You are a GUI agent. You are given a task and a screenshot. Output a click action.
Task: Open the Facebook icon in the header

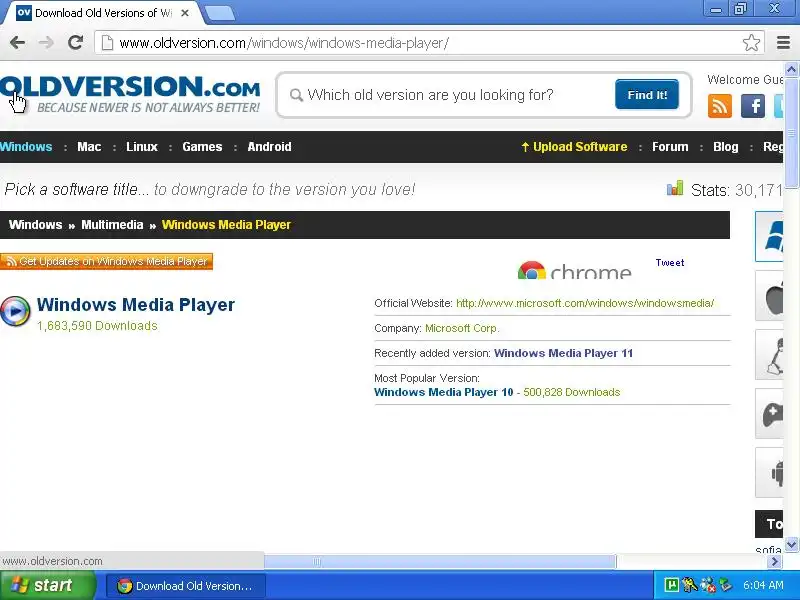(x=753, y=106)
